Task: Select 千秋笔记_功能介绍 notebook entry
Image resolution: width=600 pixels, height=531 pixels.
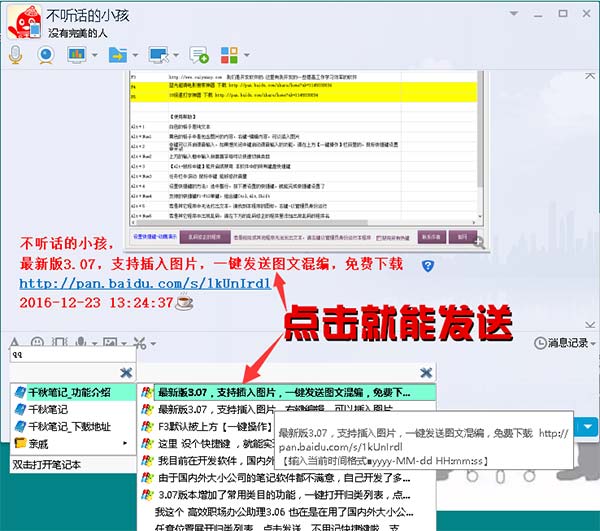Action: [x=73, y=392]
